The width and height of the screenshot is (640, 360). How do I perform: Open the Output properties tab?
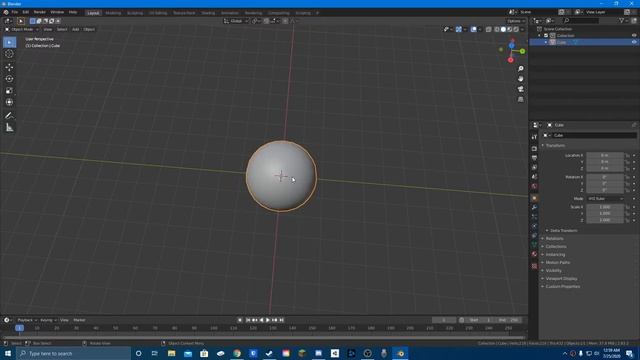pos(534,158)
